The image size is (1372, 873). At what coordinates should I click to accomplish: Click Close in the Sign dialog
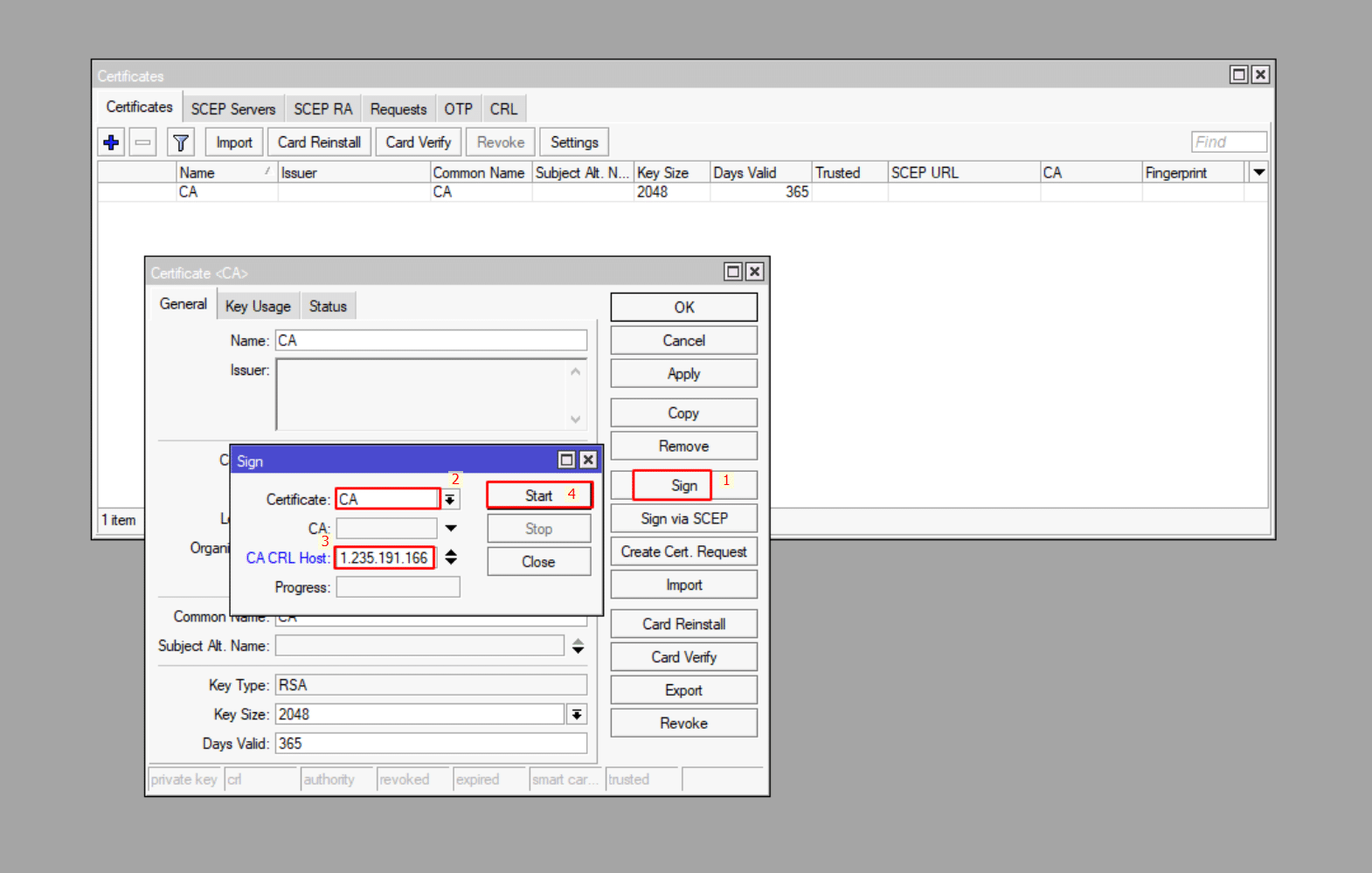pyautogui.click(x=538, y=562)
